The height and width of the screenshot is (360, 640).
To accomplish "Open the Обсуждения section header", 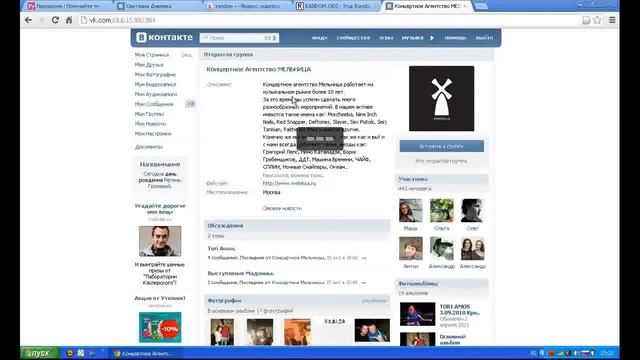I will click(297, 225).
